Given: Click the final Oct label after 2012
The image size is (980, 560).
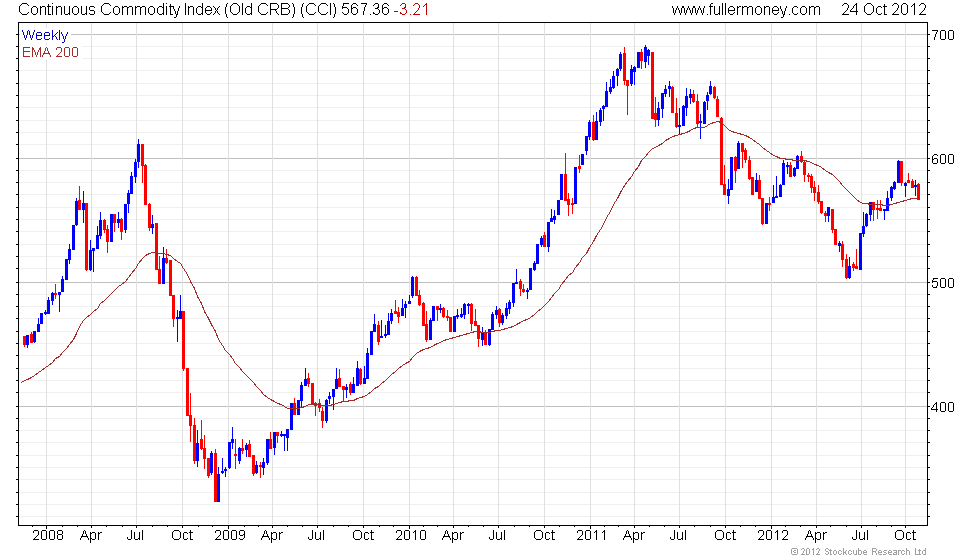Looking at the screenshot, I should click(x=905, y=536).
